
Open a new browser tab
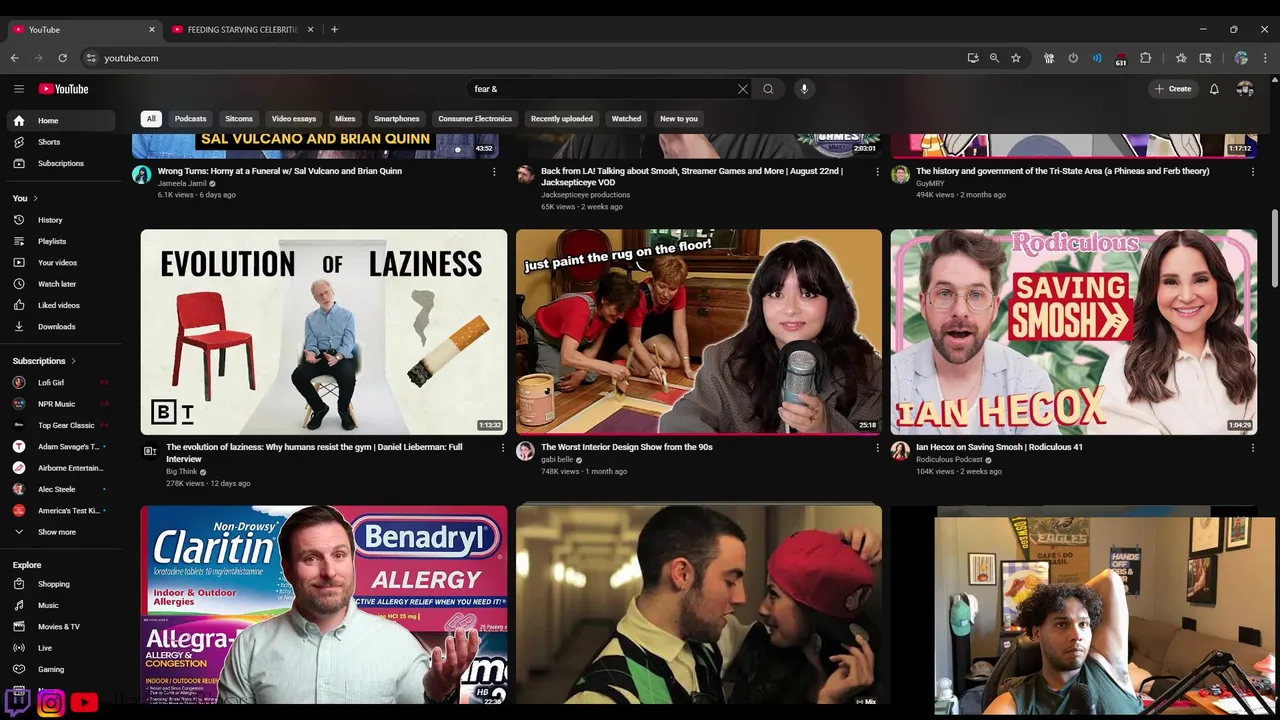click(334, 30)
